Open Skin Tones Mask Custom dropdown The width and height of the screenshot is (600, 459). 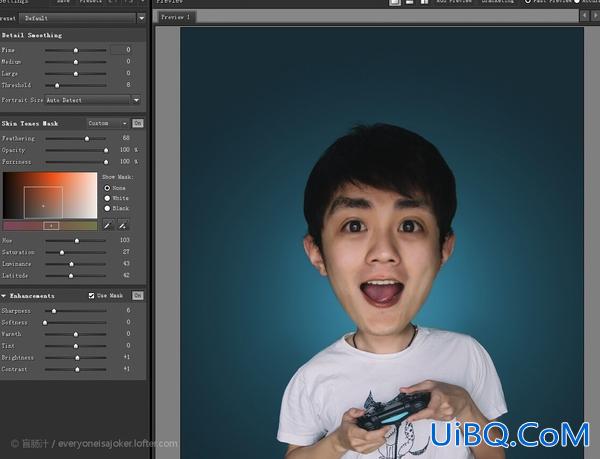(x=108, y=123)
